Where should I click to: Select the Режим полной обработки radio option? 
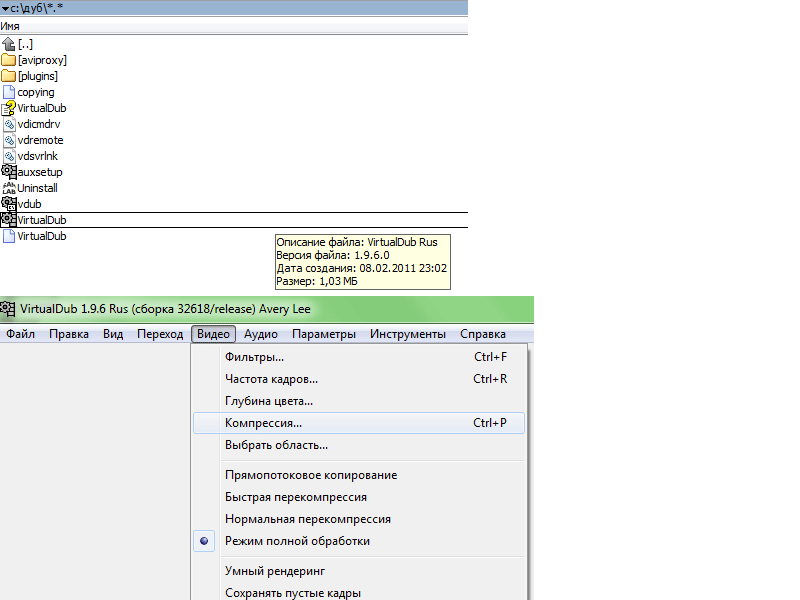pos(297,541)
